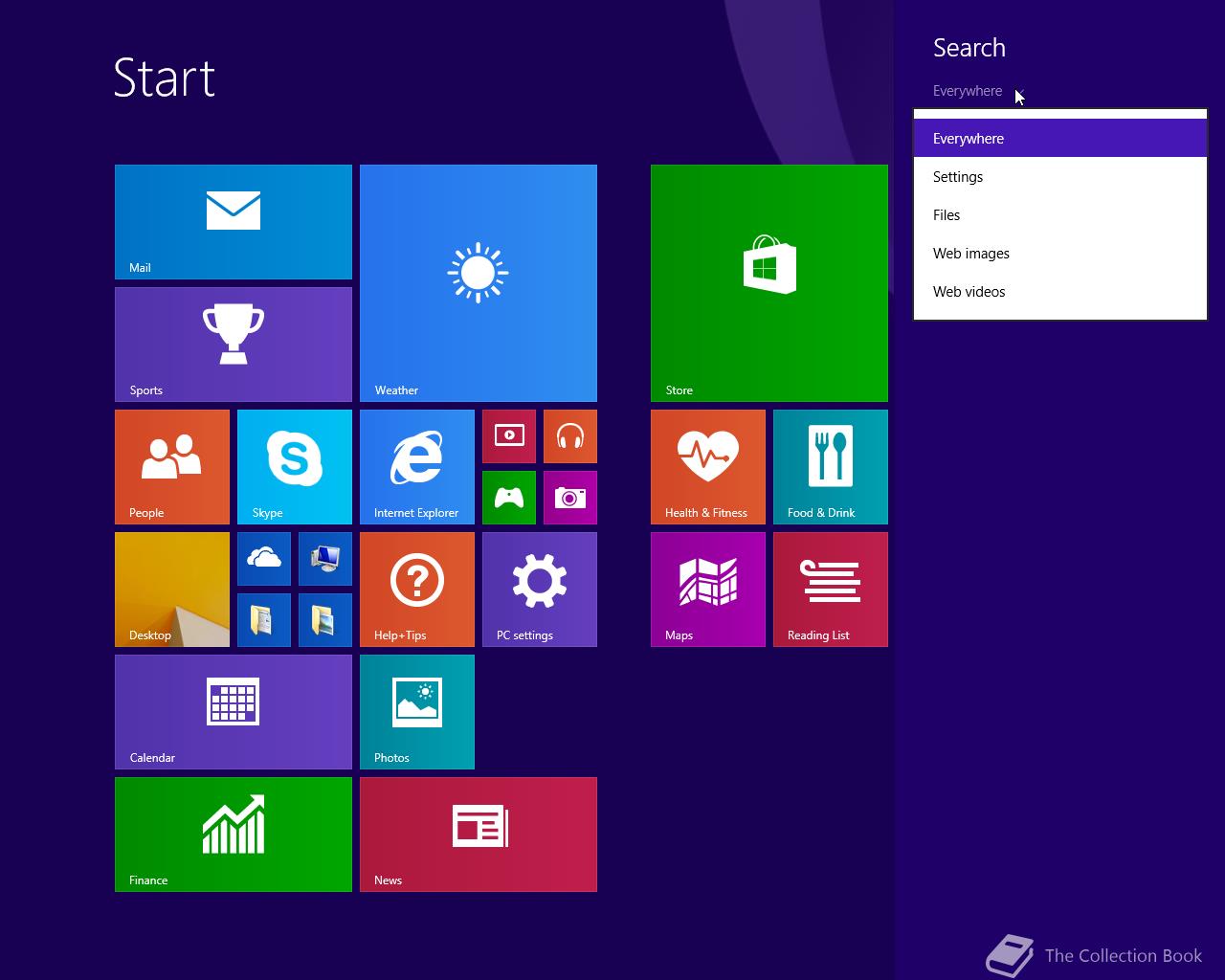Select Everywhere in the search scope list
The width and height of the screenshot is (1225, 980).
point(1060,139)
